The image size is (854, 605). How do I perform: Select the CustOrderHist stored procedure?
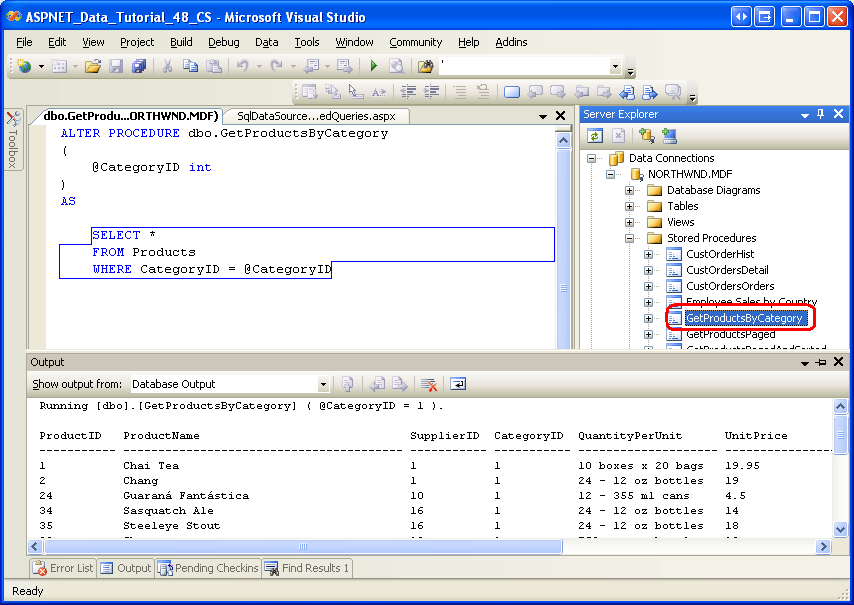[720, 254]
